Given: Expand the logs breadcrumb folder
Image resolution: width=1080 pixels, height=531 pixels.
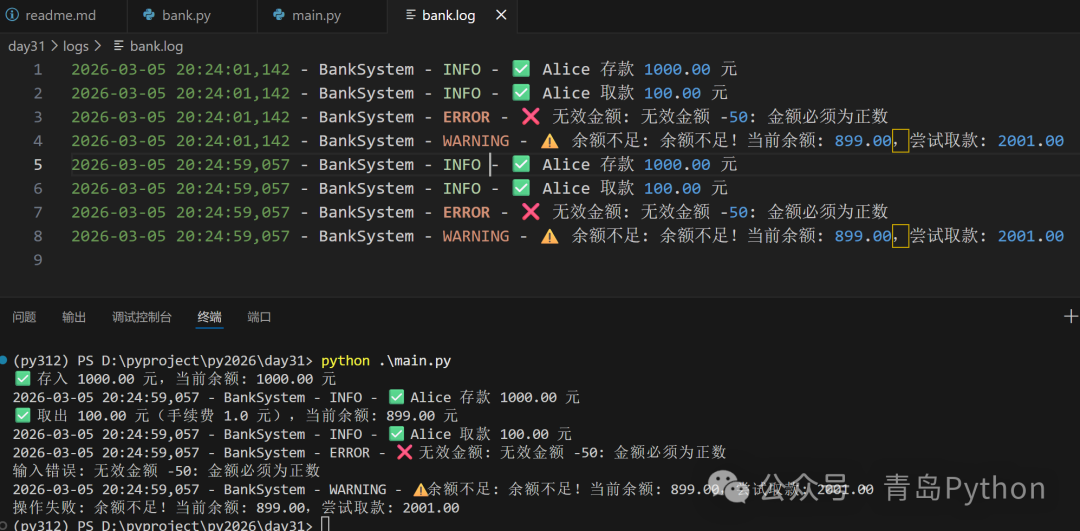Looking at the screenshot, I should pos(76,46).
